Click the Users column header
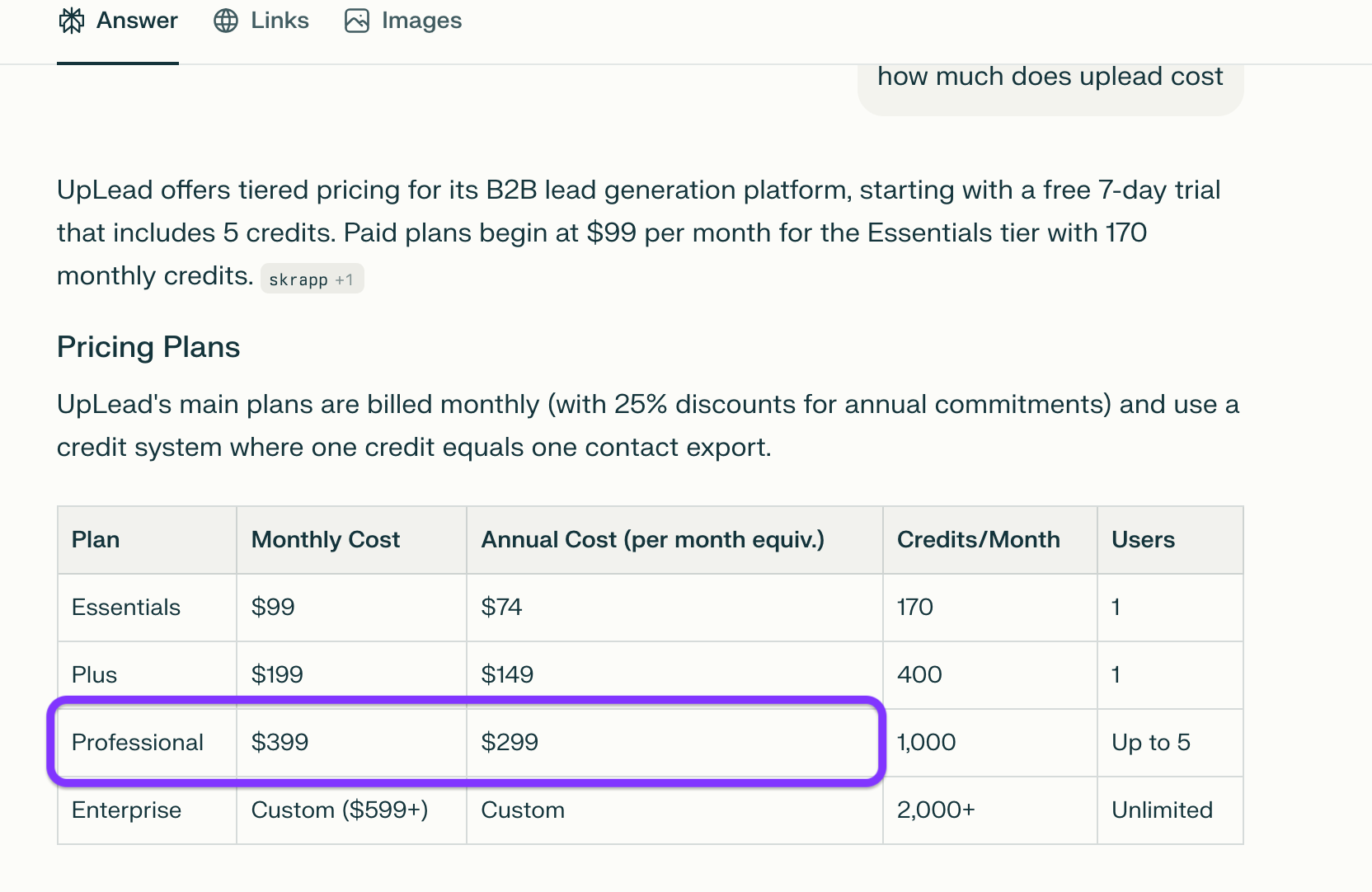This screenshot has width=1372, height=892. point(1143,540)
